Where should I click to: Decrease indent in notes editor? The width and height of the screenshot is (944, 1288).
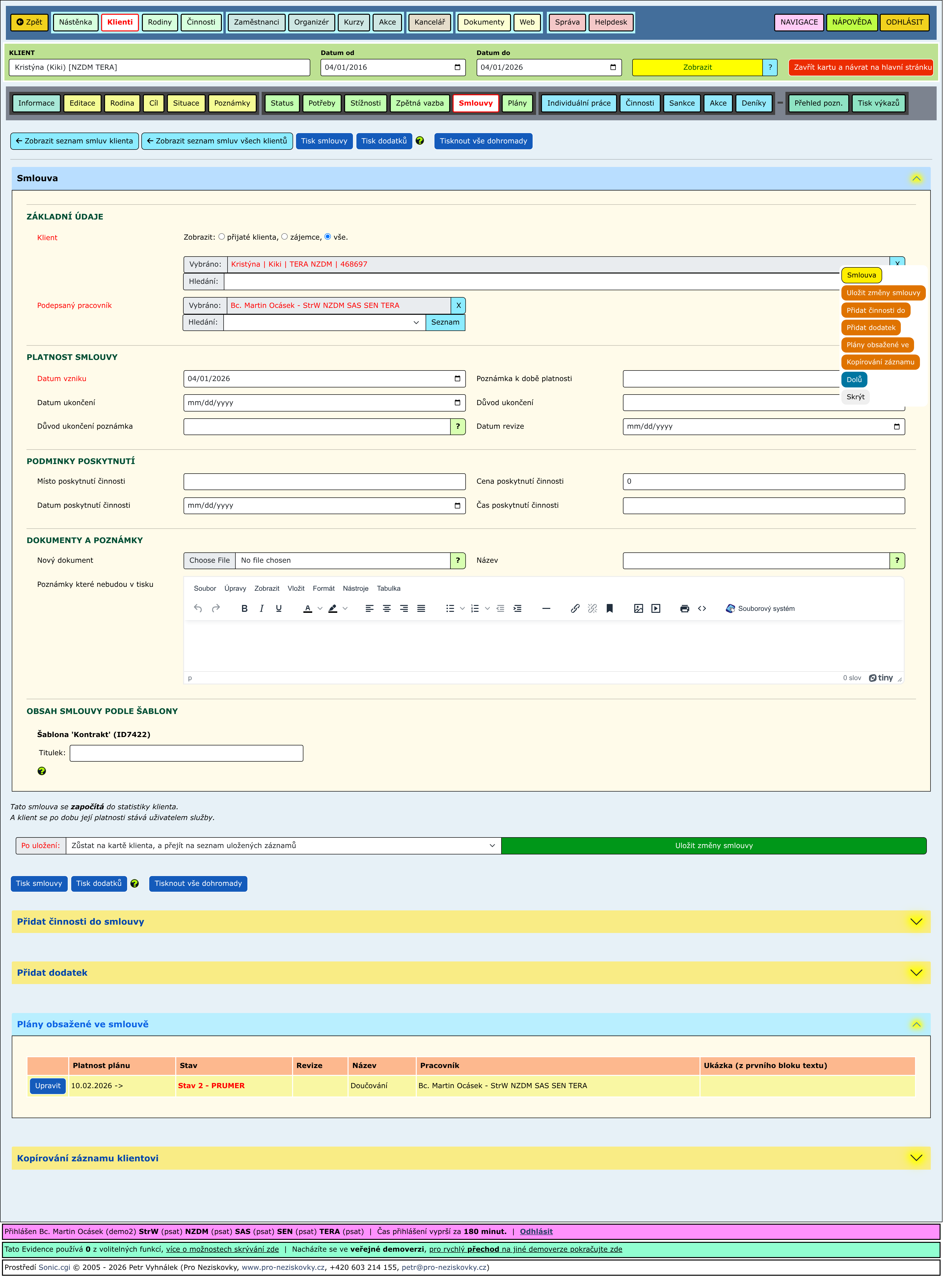[x=500, y=609]
